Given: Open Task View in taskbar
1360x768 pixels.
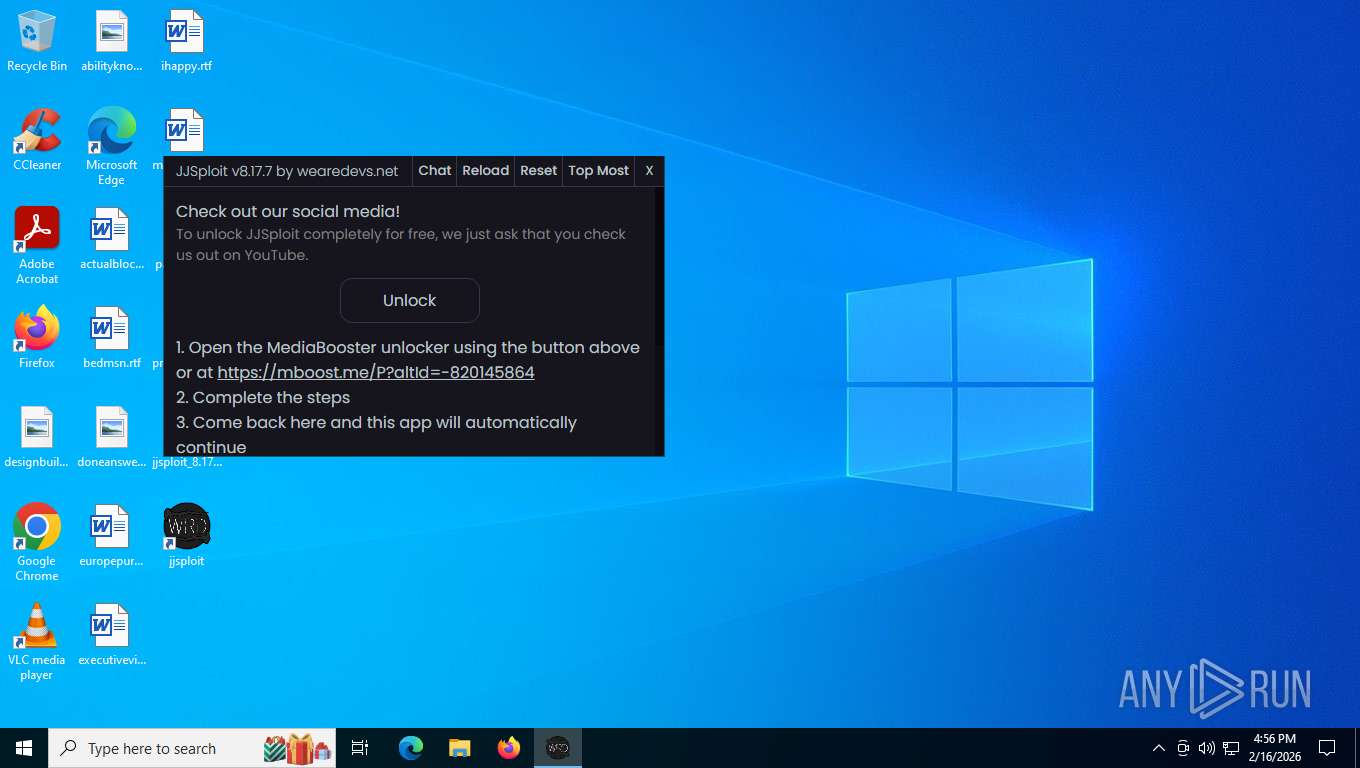Looking at the screenshot, I should tap(360, 748).
